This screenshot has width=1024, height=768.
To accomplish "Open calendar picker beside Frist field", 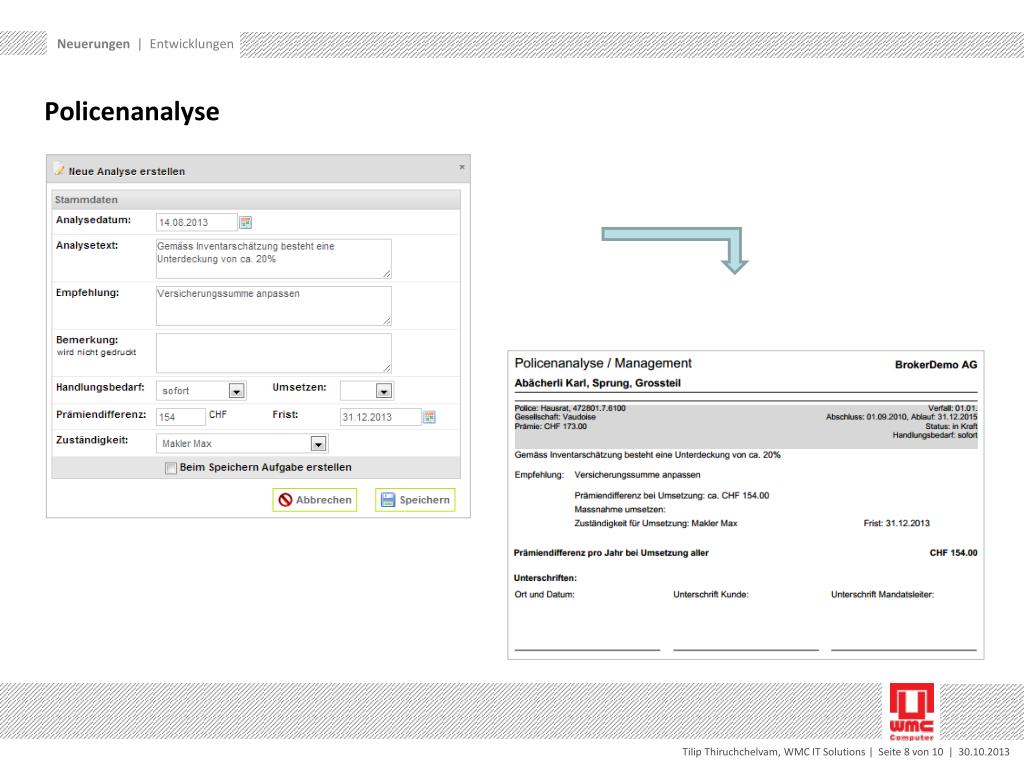I will [x=429, y=417].
